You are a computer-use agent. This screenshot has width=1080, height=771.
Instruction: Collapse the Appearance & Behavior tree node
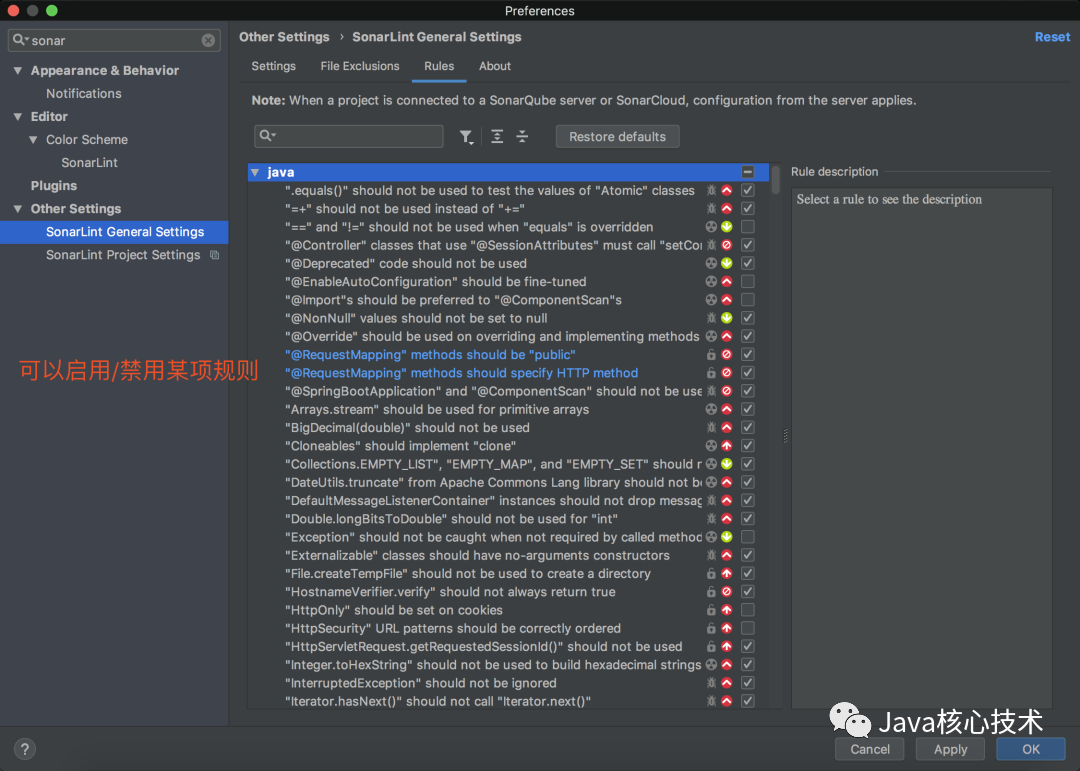[x=18, y=70]
